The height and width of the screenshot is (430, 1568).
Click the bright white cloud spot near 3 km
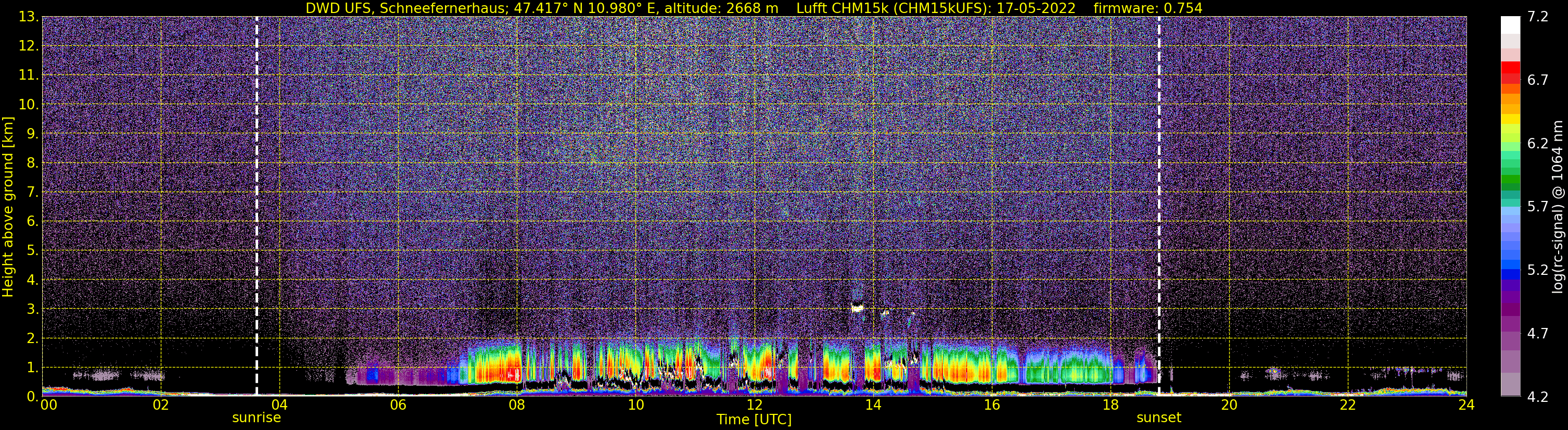[x=858, y=308]
